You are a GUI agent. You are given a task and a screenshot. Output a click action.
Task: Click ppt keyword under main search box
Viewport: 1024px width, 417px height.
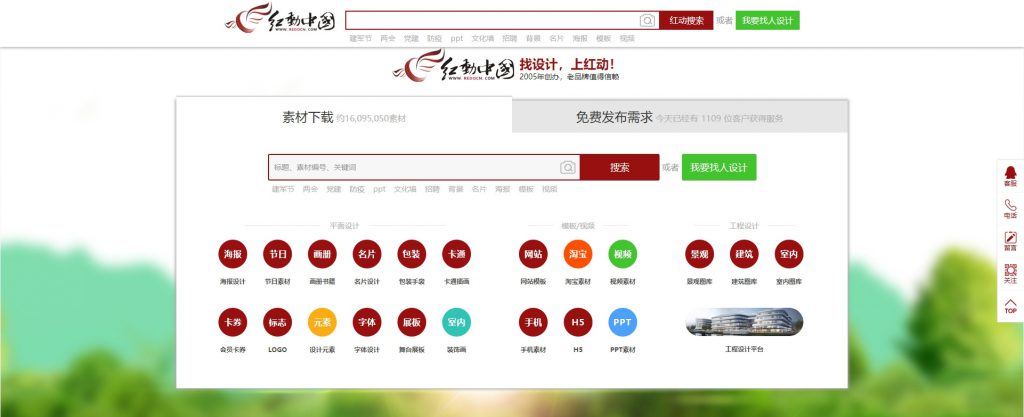coord(379,189)
